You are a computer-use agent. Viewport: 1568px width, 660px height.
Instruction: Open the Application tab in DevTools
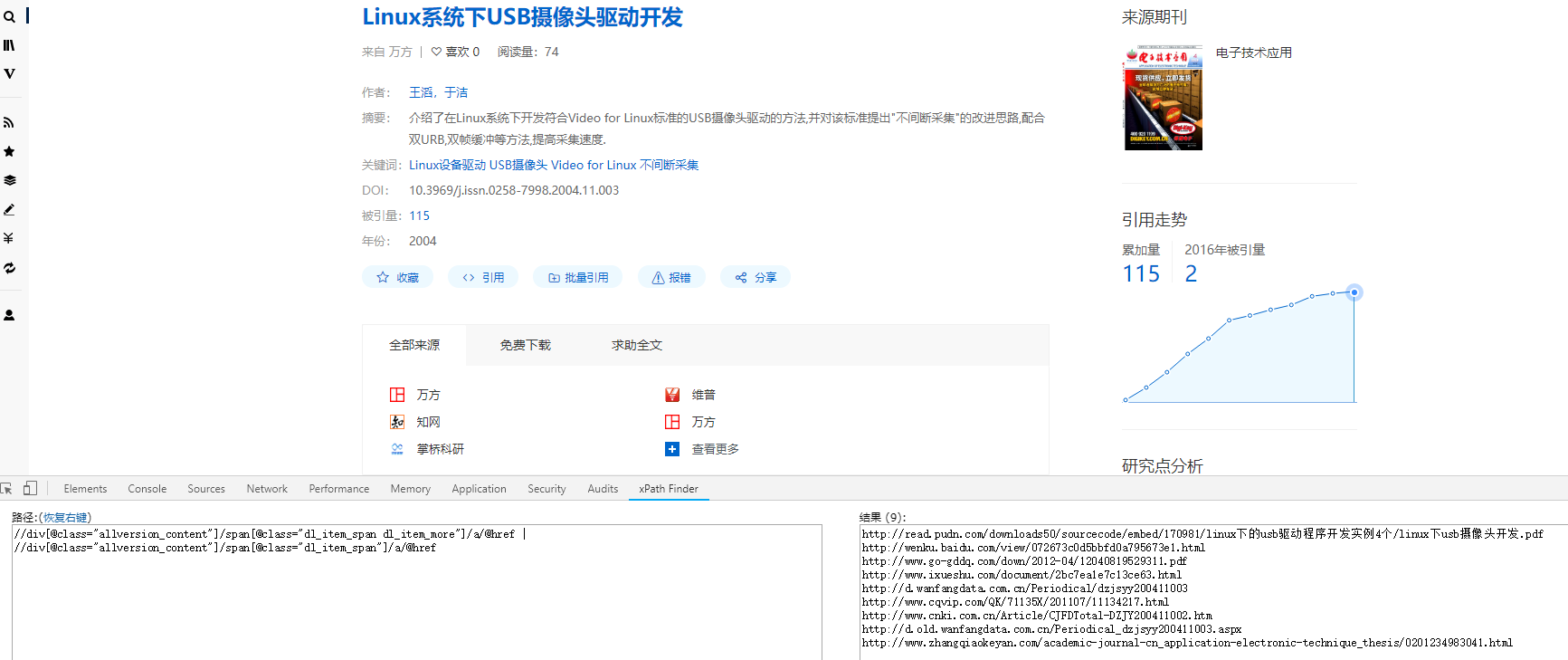tap(480, 489)
